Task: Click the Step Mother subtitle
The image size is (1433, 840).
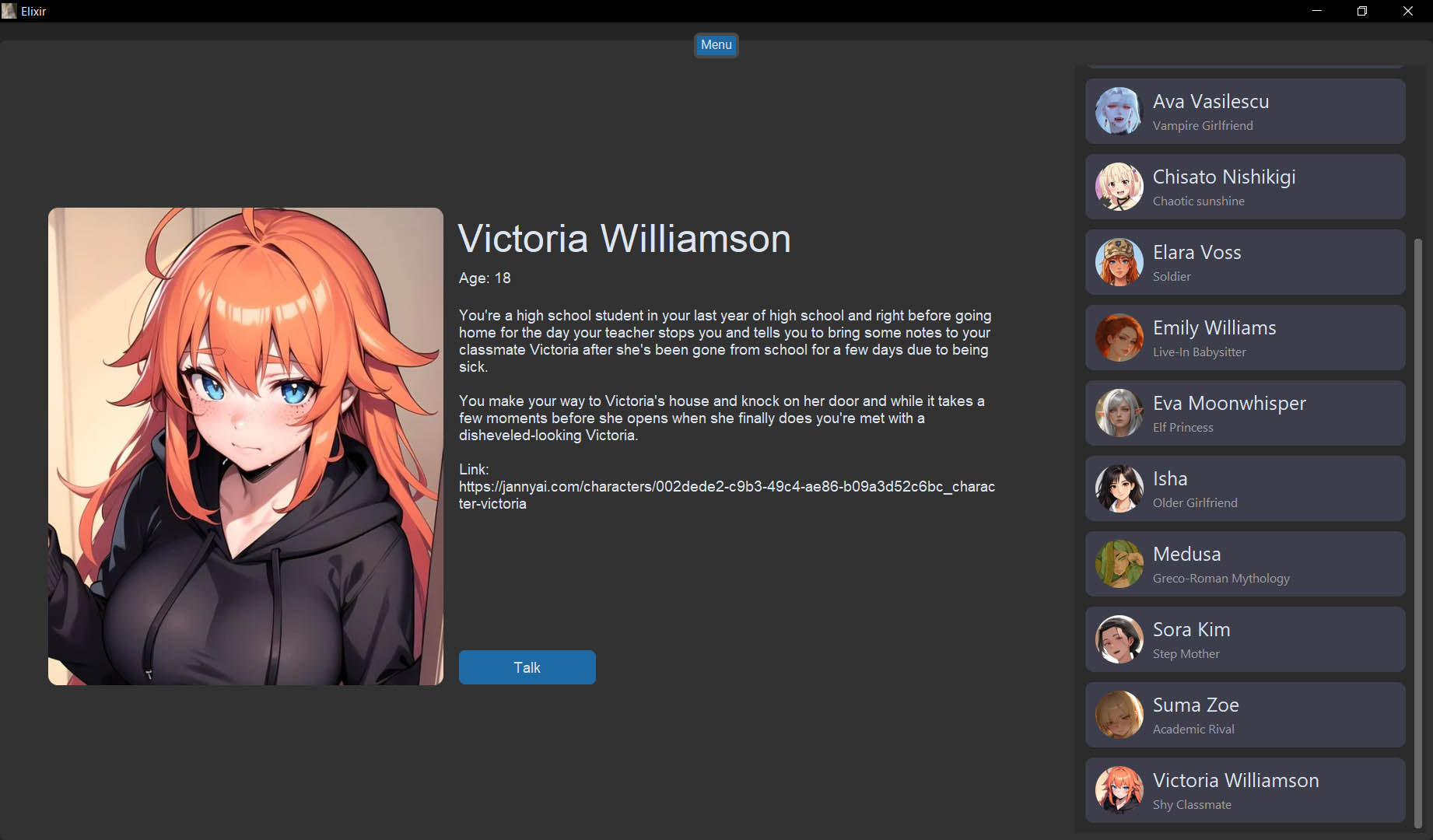Action: 1186,653
